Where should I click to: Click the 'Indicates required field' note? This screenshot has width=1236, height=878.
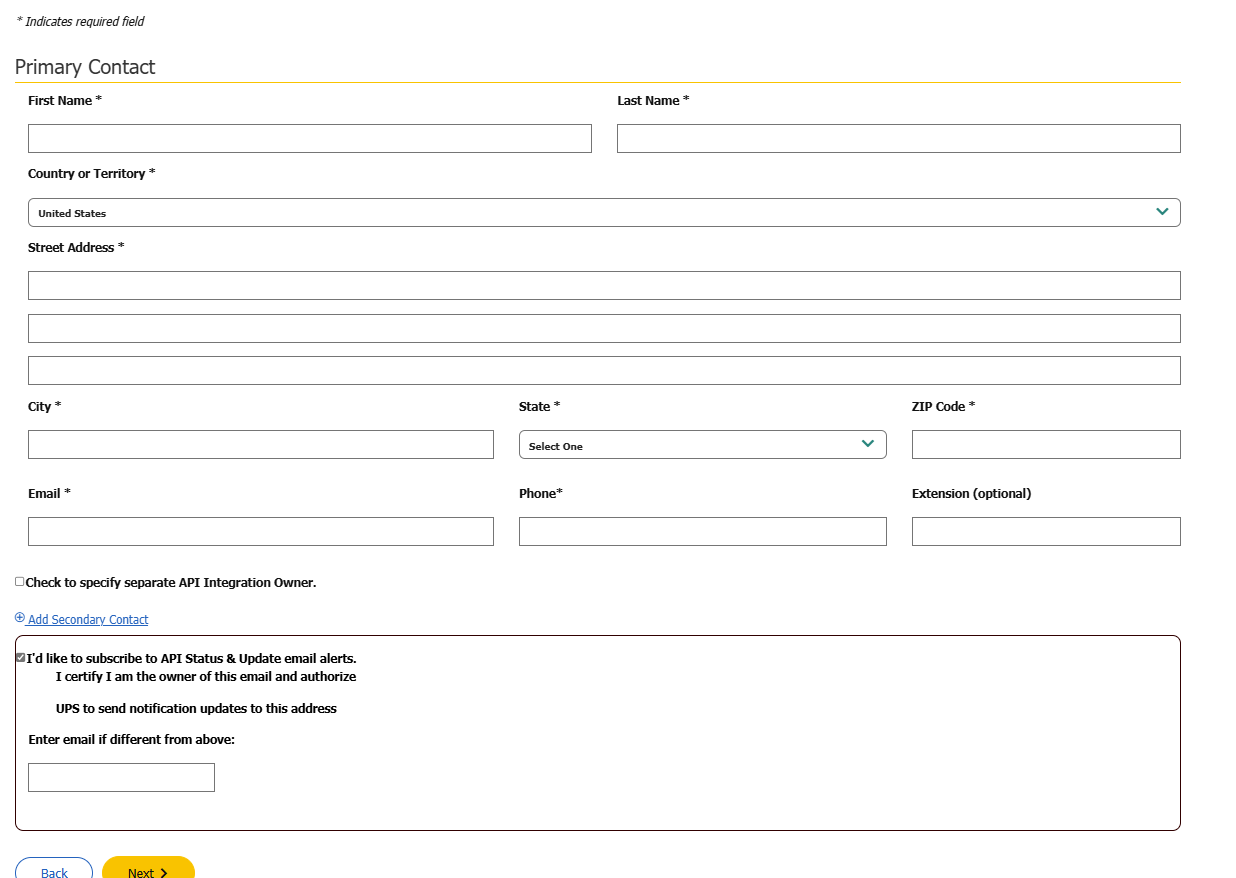click(x=81, y=21)
